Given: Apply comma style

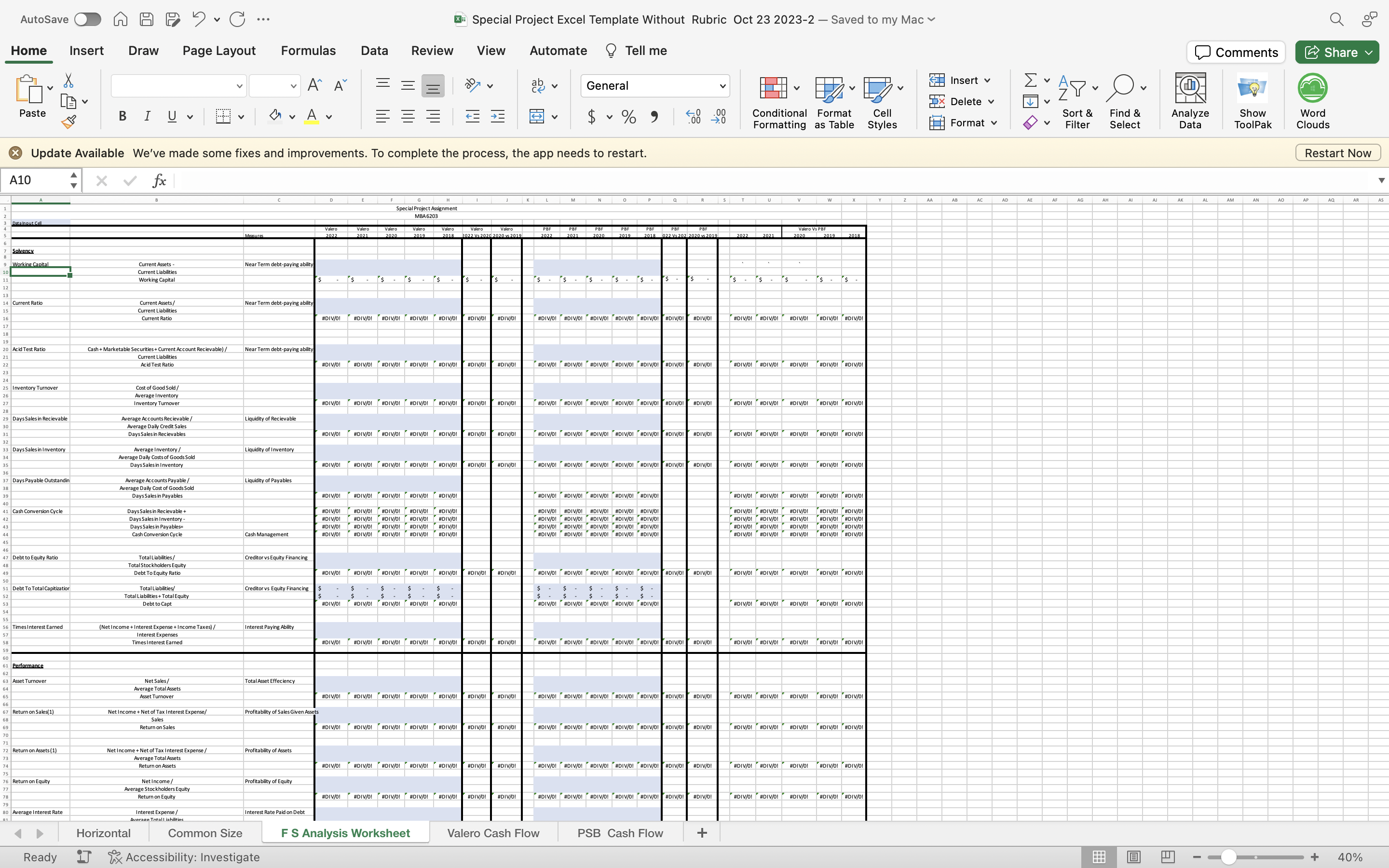Looking at the screenshot, I should pyautogui.click(x=654, y=117).
